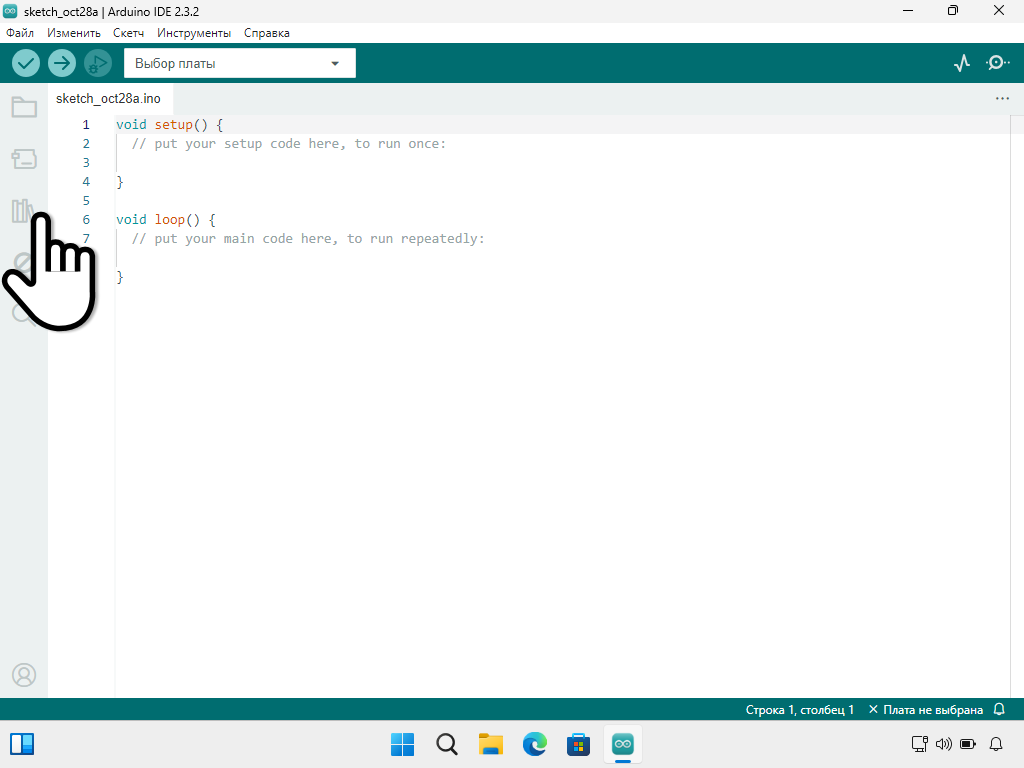Open the system tray volume icon
The image size is (1024, 768).
point(944,744)
